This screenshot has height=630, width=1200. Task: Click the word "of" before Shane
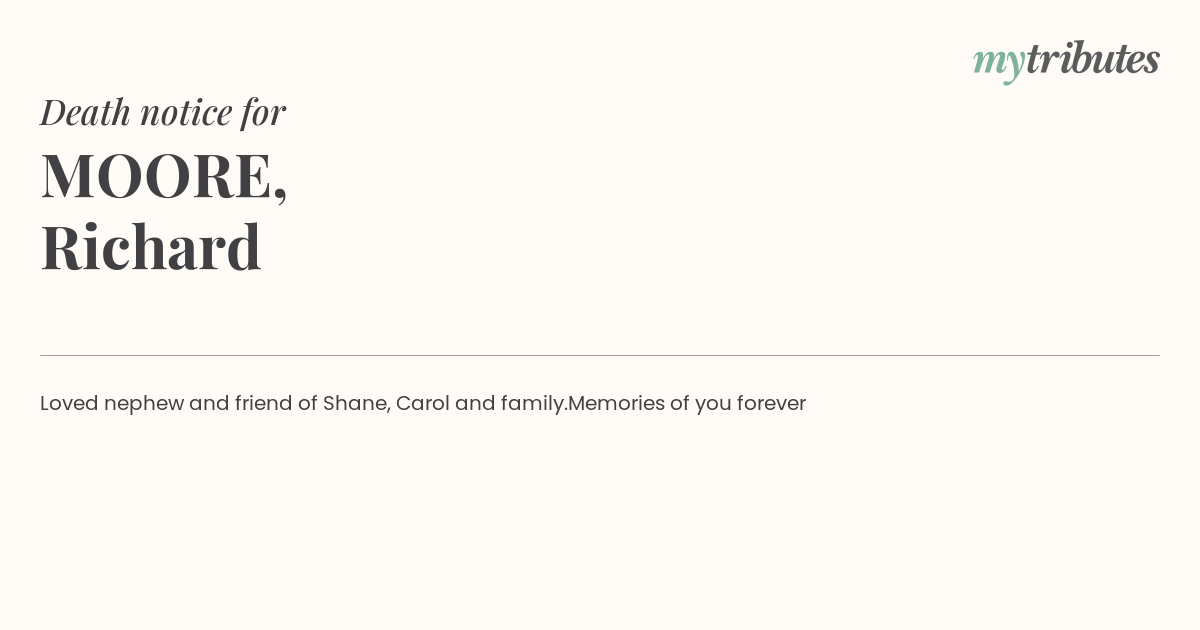click(307, 403)
